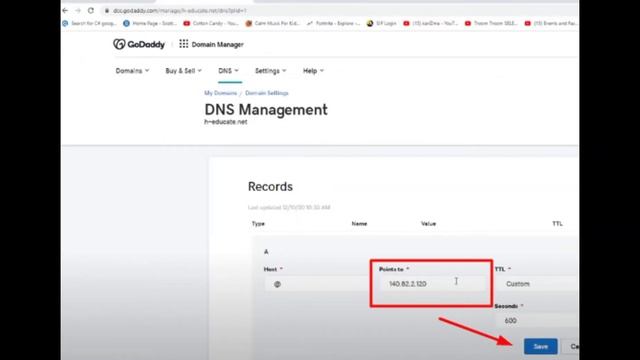This screenshot has height=360, width=640.
Task: Click the browser forward arrow
Action: (x=78, y=11)
